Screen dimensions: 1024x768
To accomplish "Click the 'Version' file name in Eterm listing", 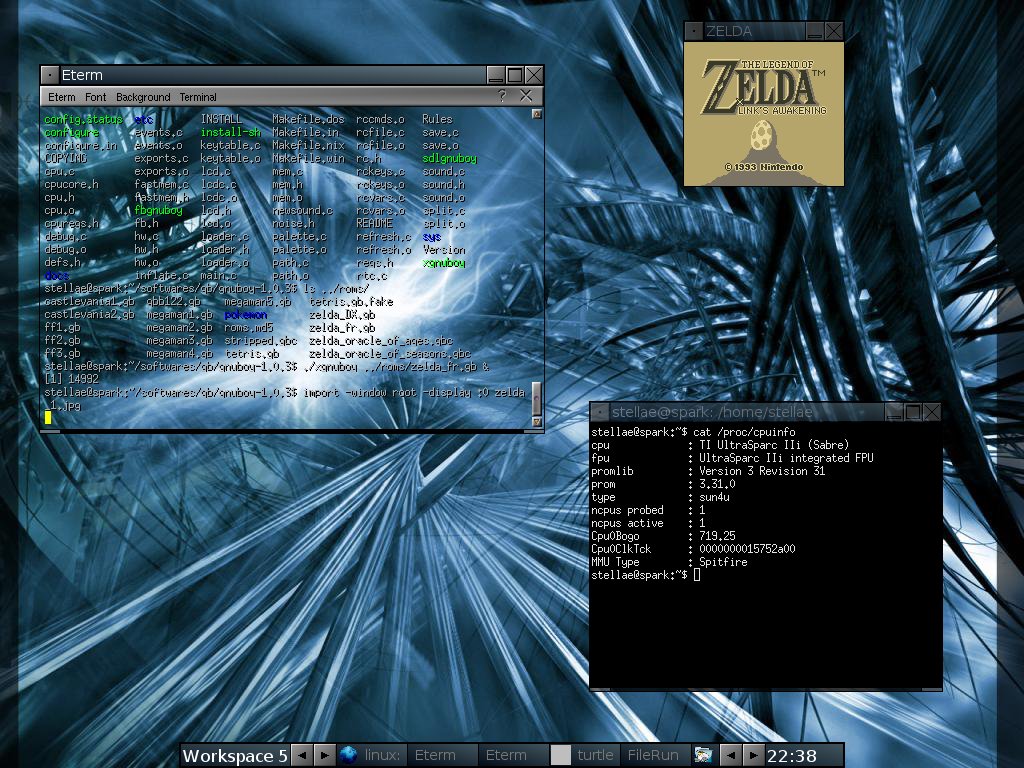I will (x=444, y=249).
